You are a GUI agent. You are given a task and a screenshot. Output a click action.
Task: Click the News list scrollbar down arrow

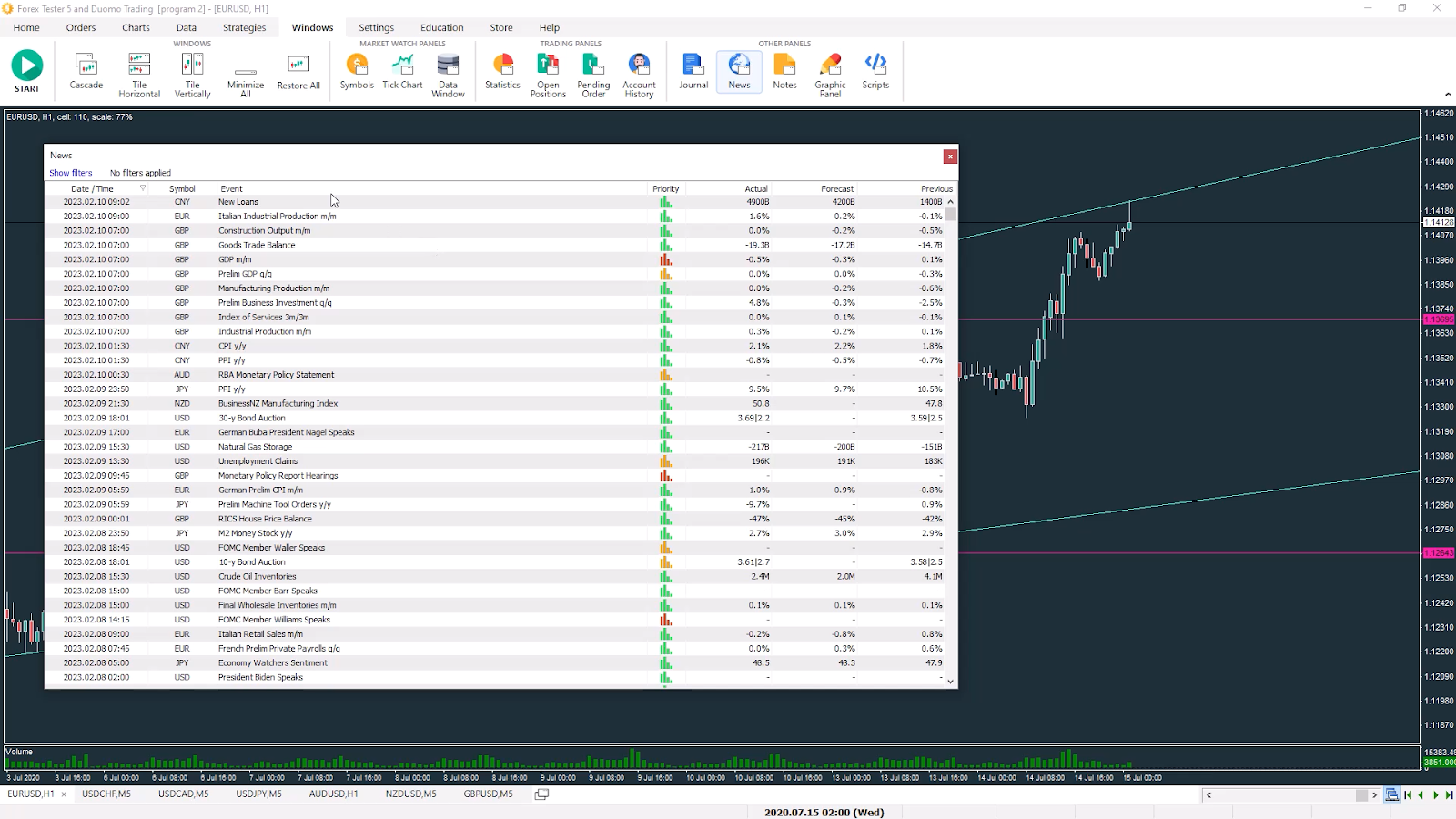tap(950, 681)
